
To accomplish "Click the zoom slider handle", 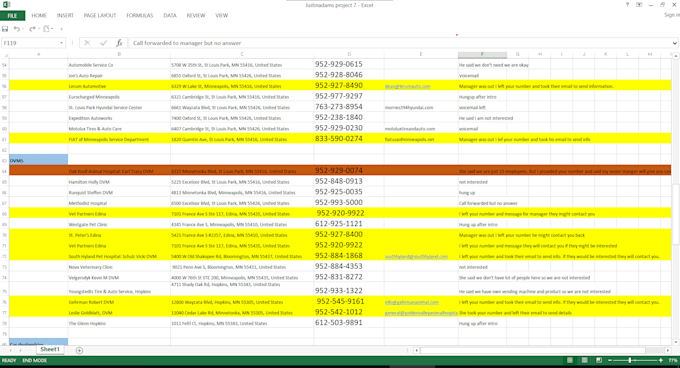I will [630, 360].
